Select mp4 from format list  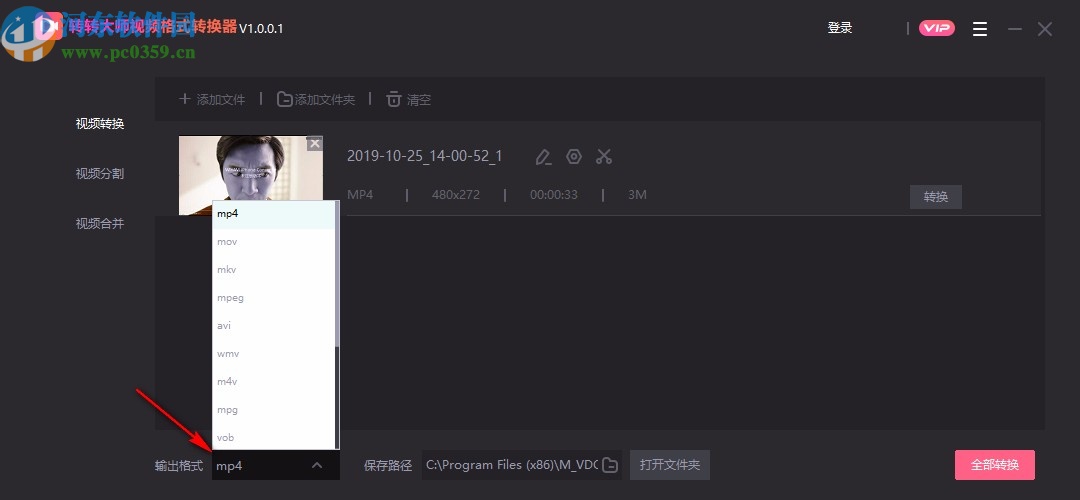[x=273, y=214]
